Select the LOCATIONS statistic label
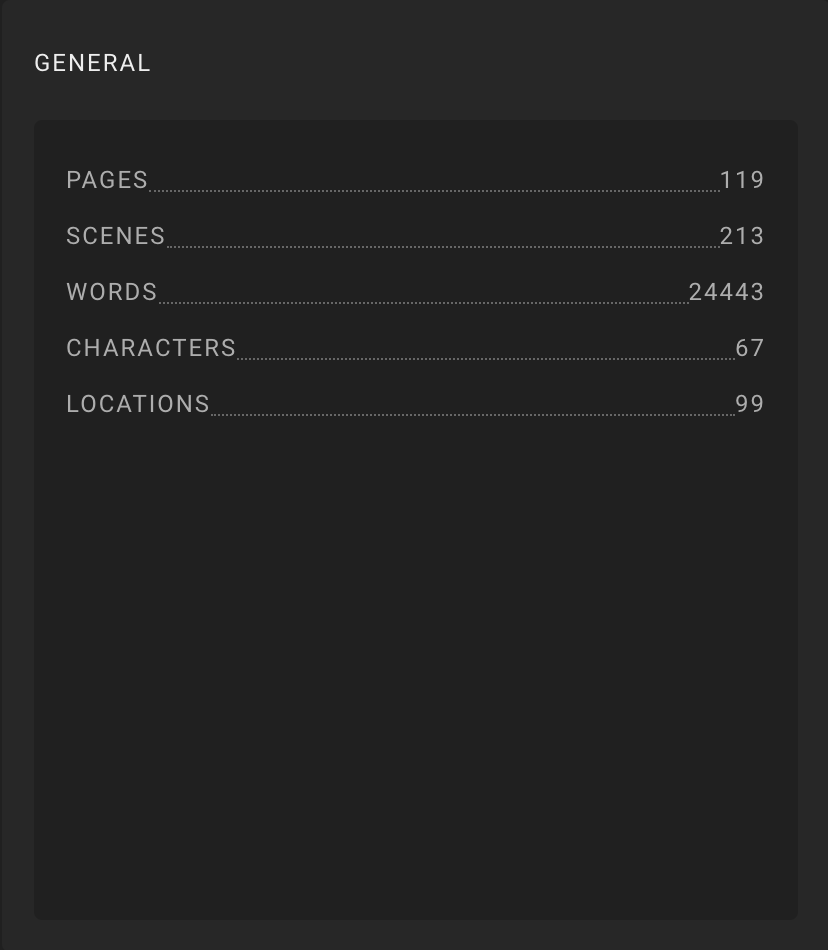 138,404
